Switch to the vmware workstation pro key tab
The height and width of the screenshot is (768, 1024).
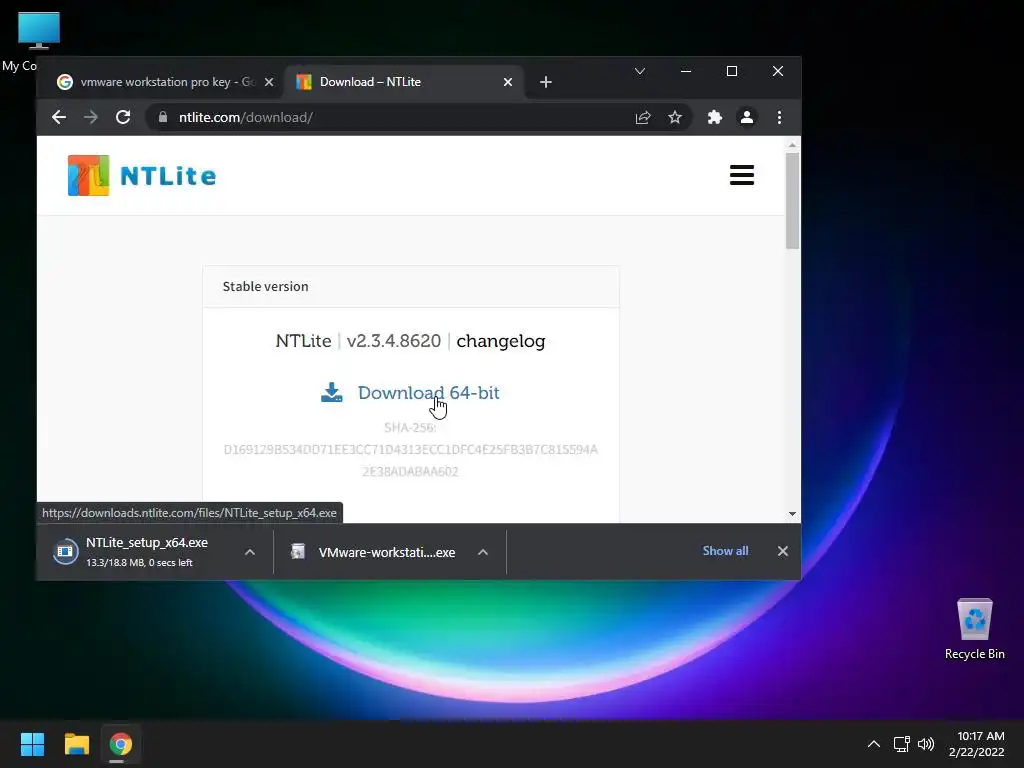[165, 82]
